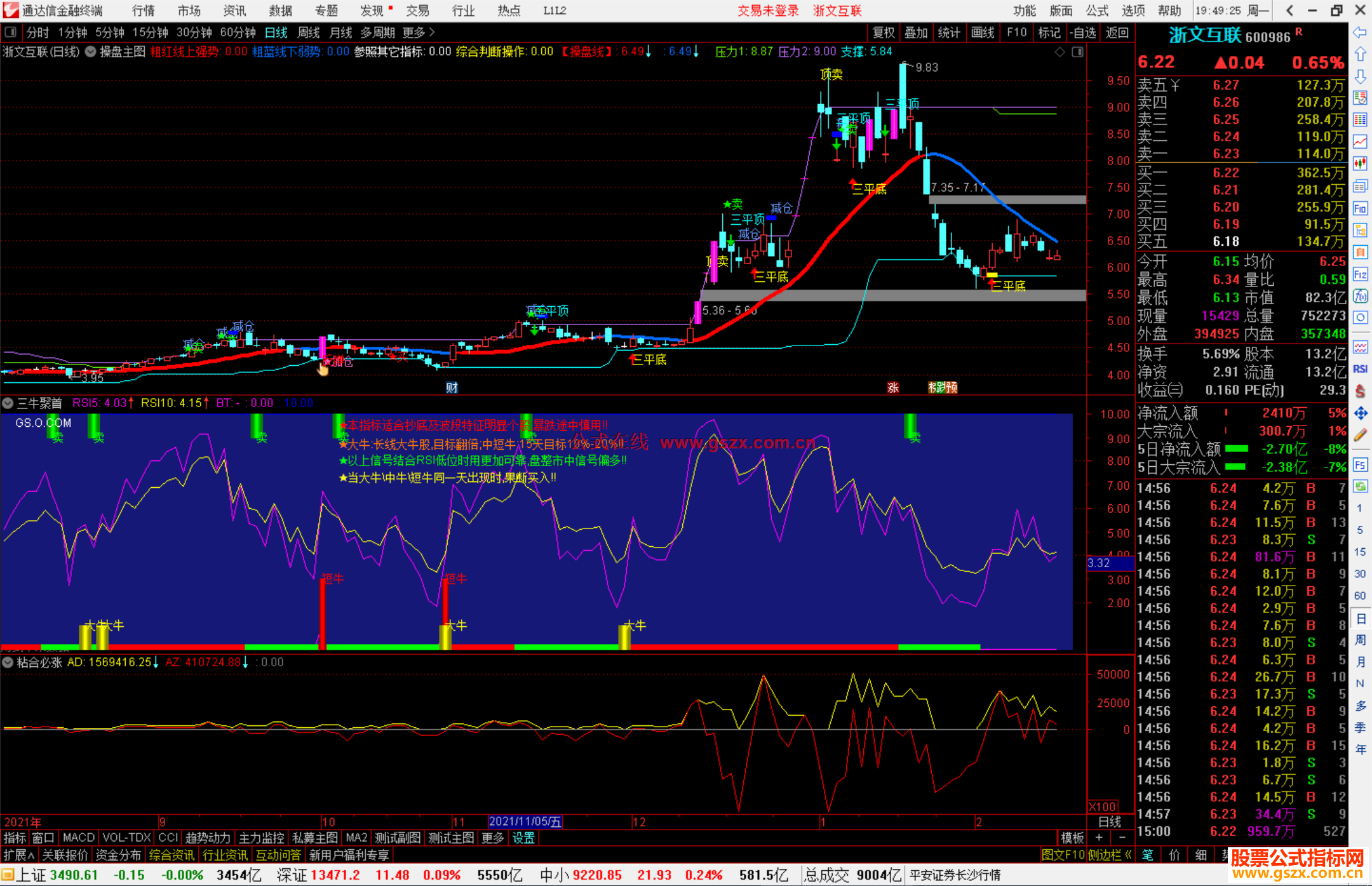
Task: Click the 画线 drawing button
Action: (983, 32)
